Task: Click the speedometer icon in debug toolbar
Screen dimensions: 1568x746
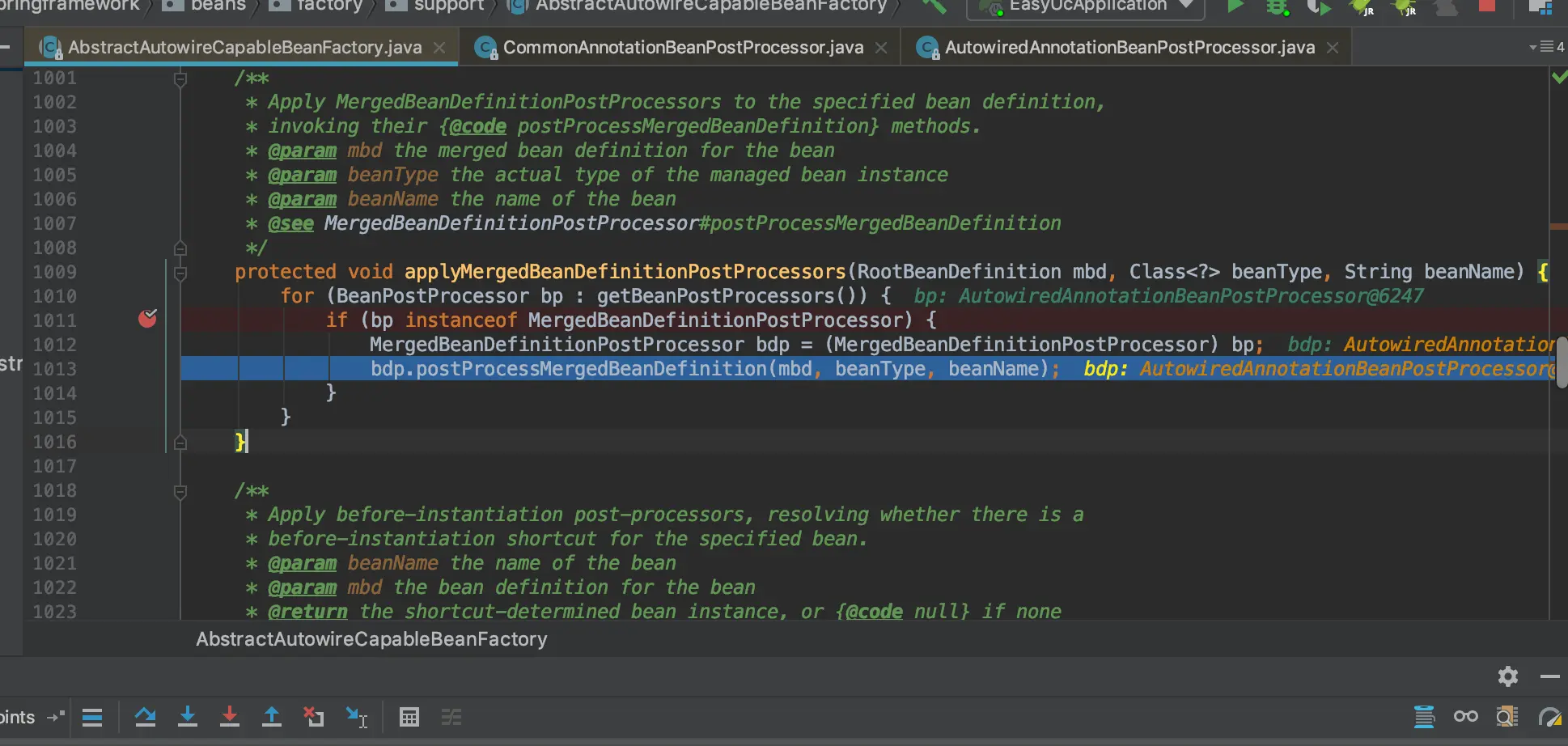Action: [1549, 717]
